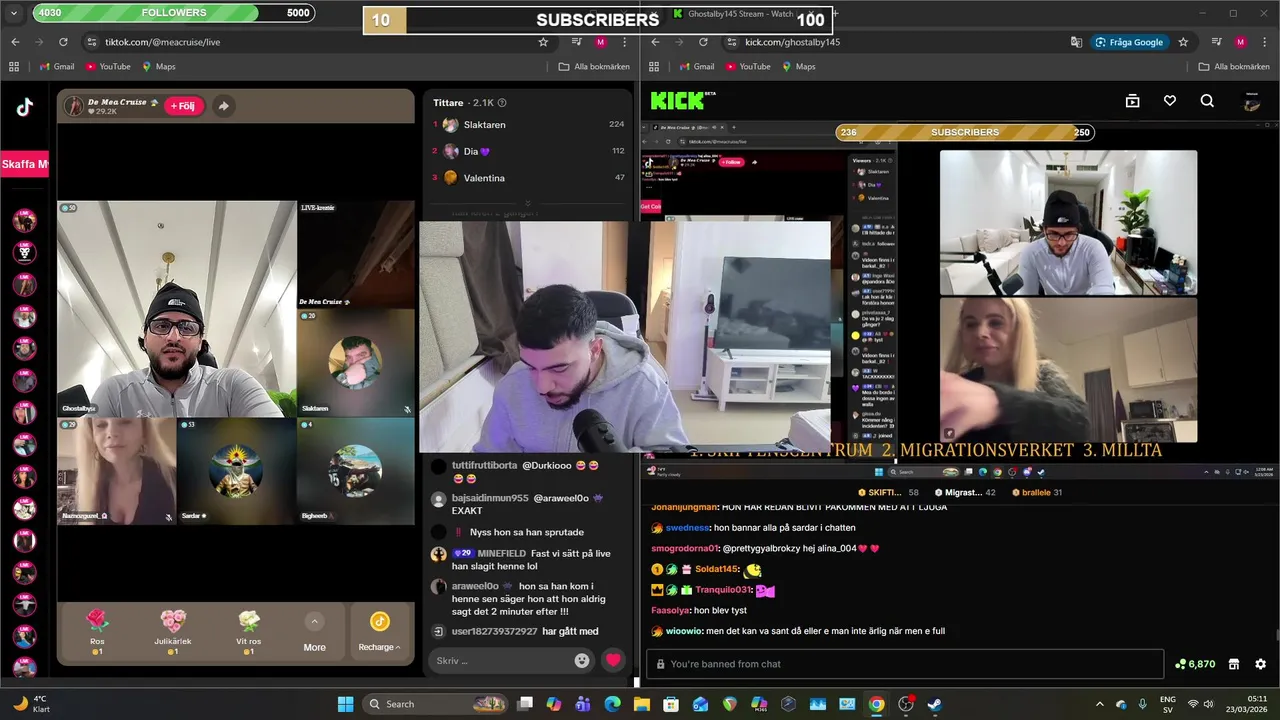Click the taskbar Search box
Screen dimensions: 1280x720
[x=436, y=704]
